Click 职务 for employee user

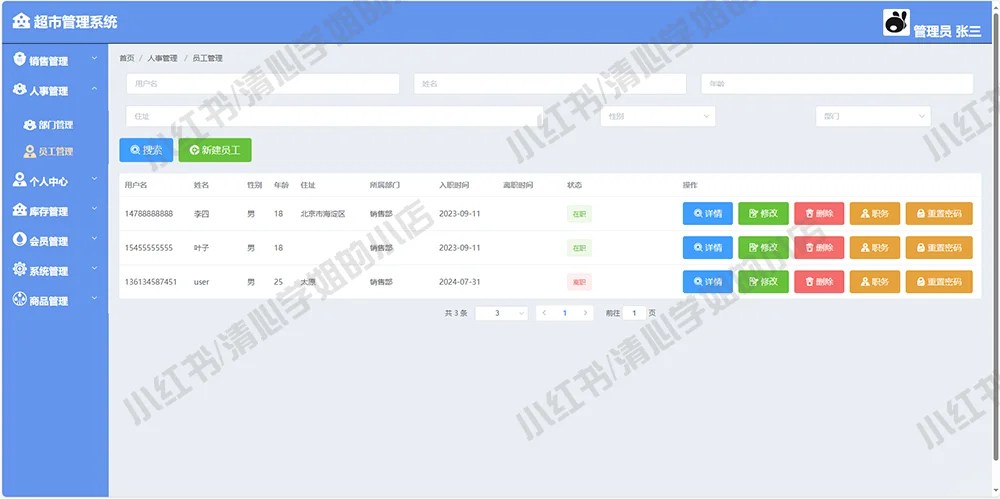[875, 281]
